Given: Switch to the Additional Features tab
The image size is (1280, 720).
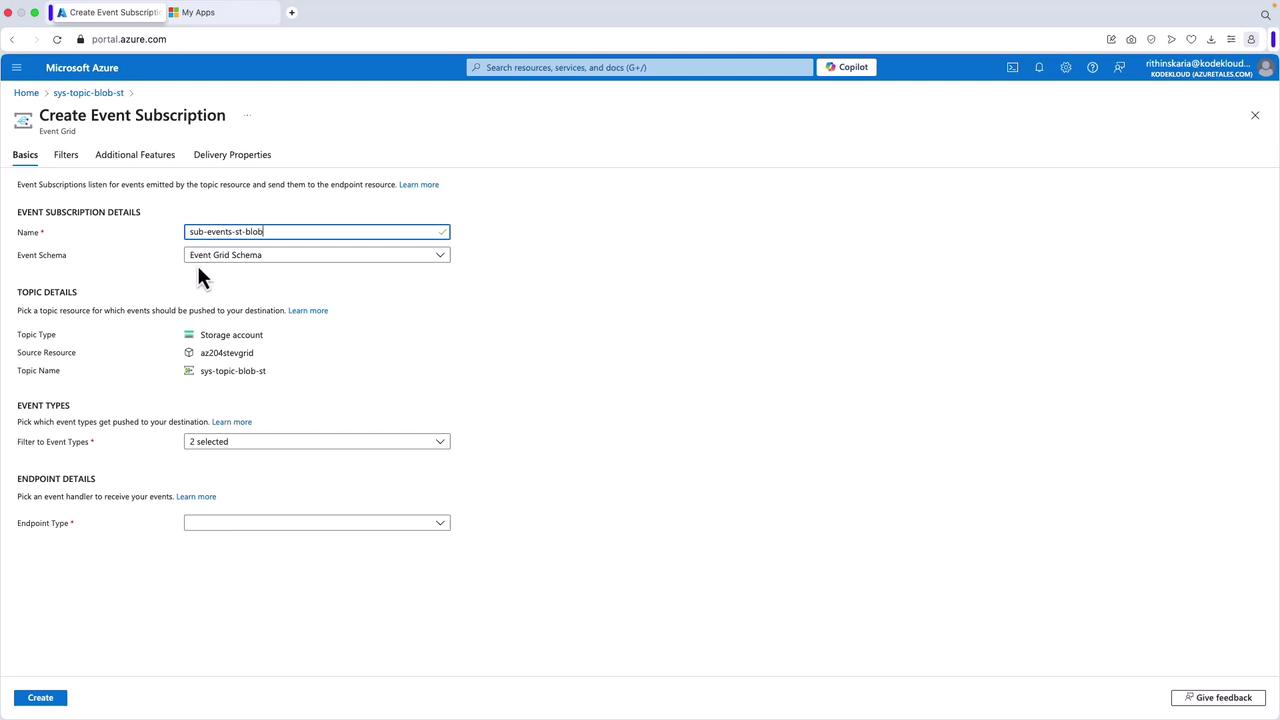Looking at the screenshot, I should (135, 155).
